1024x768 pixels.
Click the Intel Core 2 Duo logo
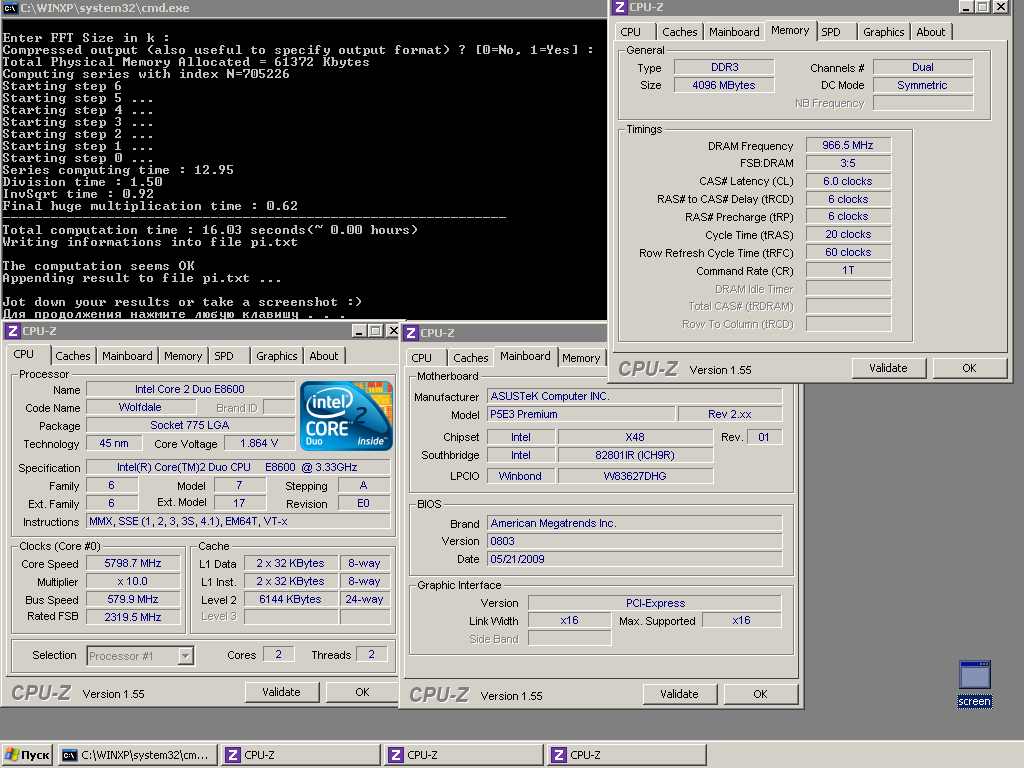tap(346, 416)
